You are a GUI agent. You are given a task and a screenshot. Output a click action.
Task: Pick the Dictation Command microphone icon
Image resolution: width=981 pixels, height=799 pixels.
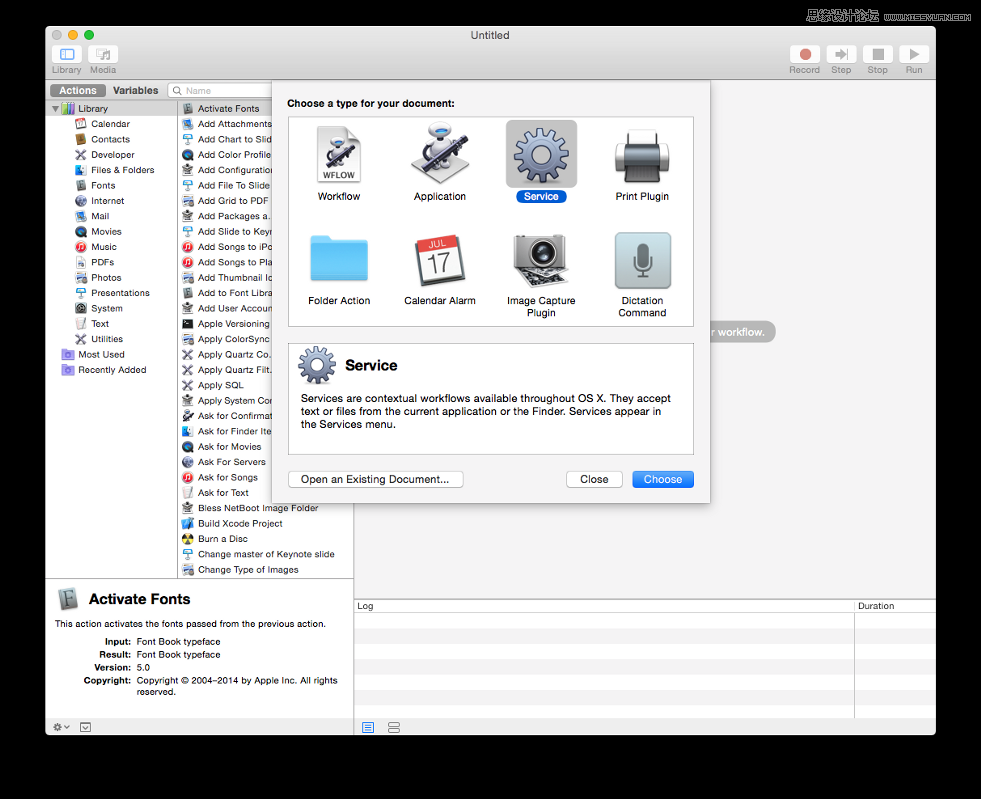point(643,260)
